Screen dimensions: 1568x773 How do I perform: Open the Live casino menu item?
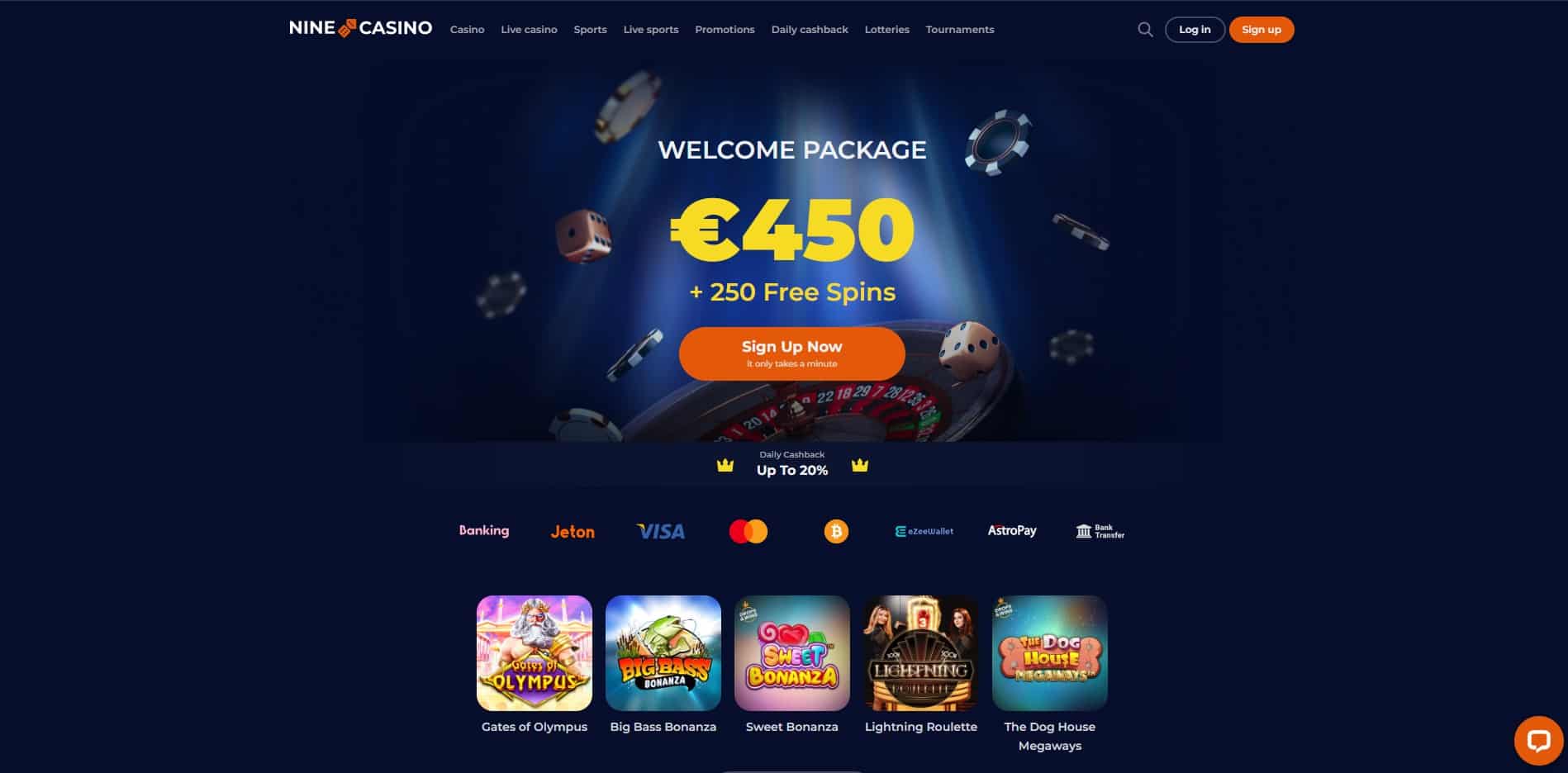click(x=529, y=30)
